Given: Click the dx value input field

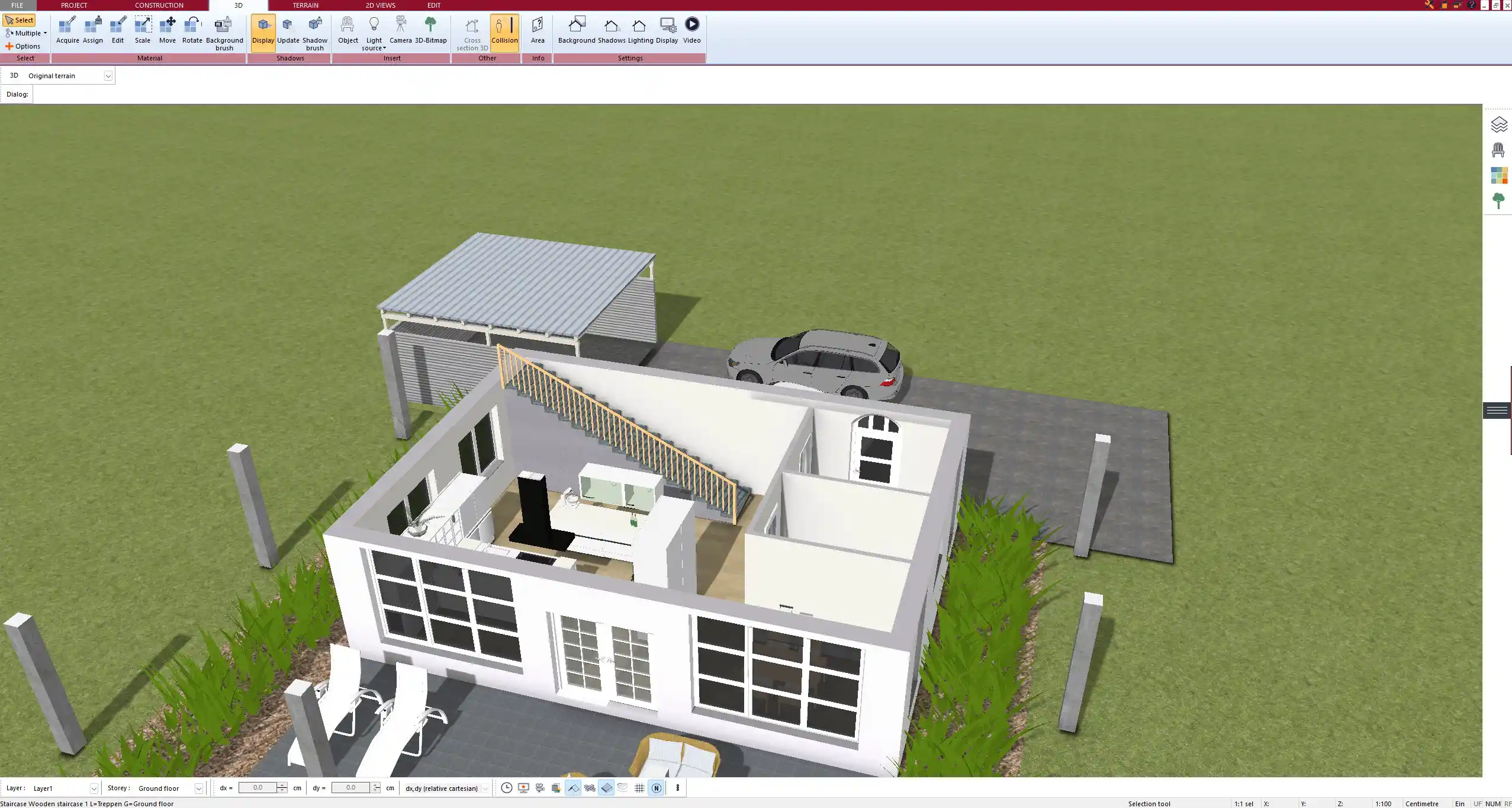Looking at the screenshot, I should click(258, 788).
